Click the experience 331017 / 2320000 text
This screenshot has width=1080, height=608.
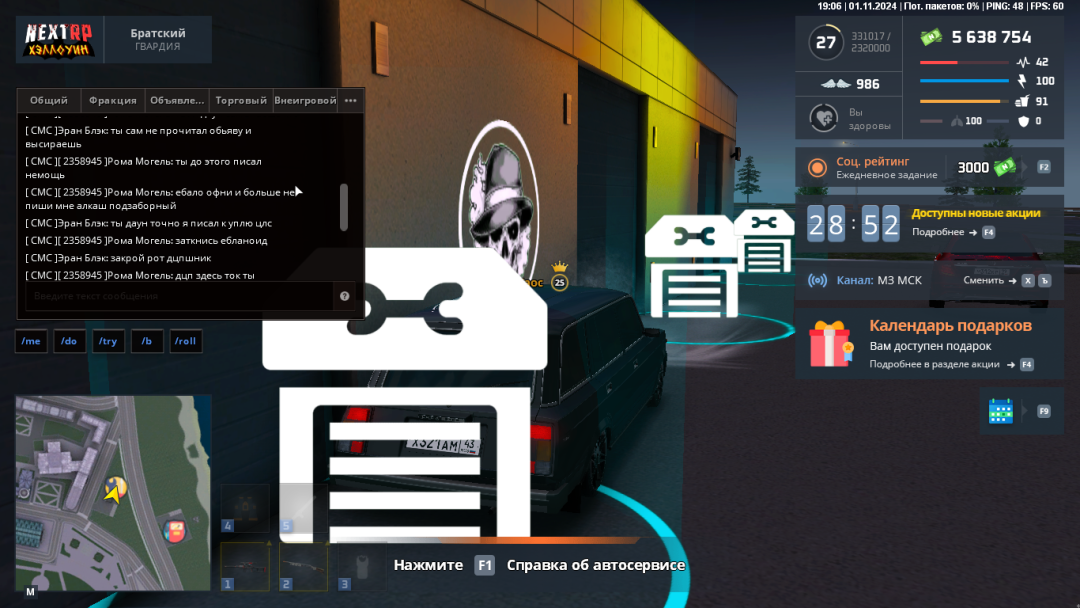(x=871, y=42)
